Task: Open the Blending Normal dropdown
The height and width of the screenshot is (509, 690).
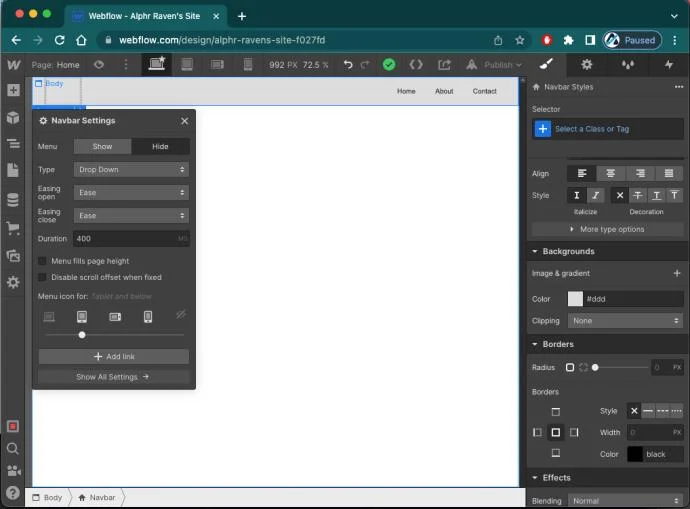Action: coord(625,501)
